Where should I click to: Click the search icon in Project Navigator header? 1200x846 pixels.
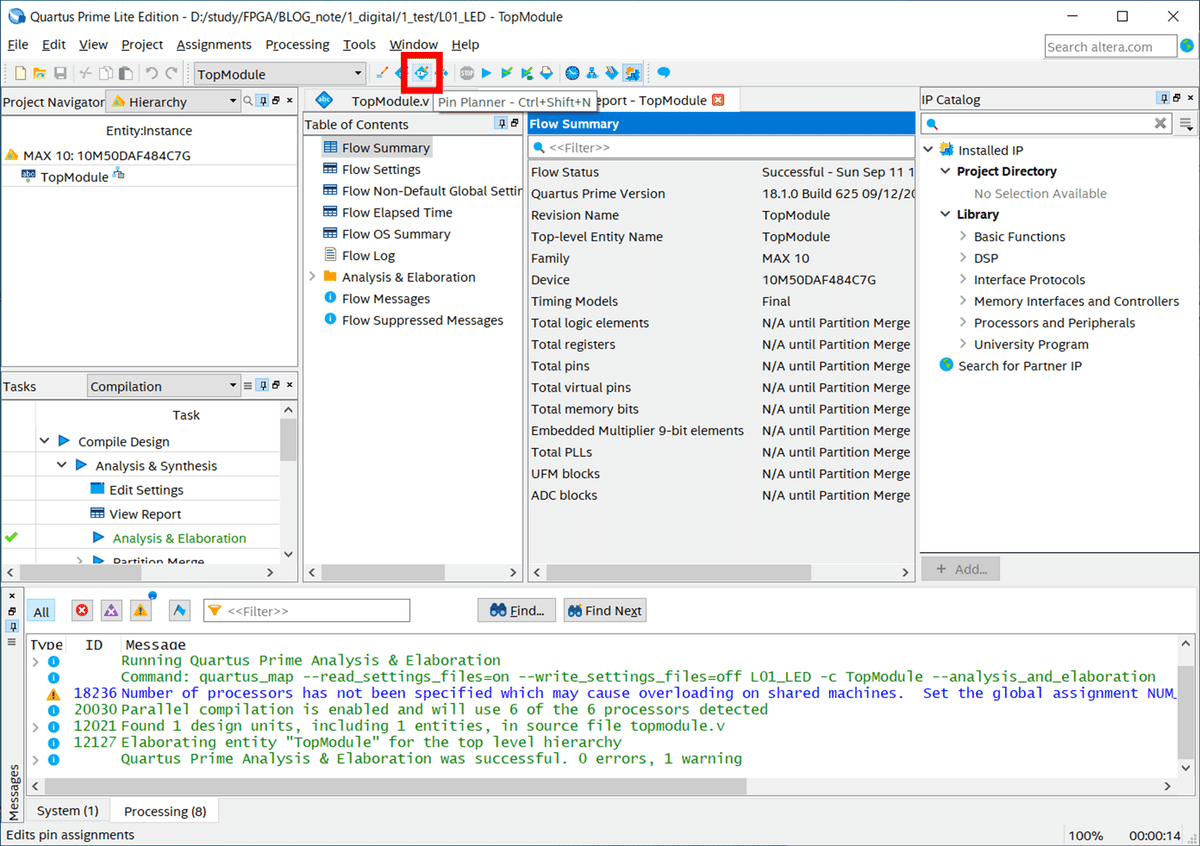point(247,101)
